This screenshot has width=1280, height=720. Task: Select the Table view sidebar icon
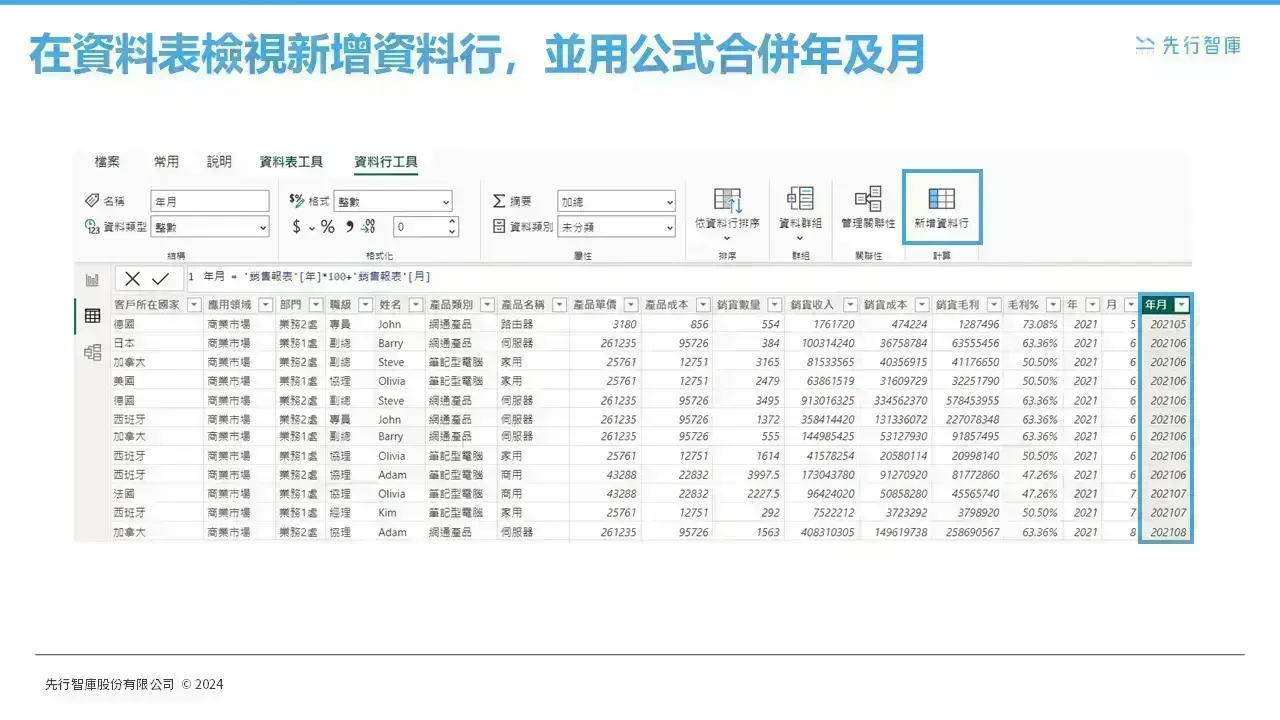coord(92,316)
